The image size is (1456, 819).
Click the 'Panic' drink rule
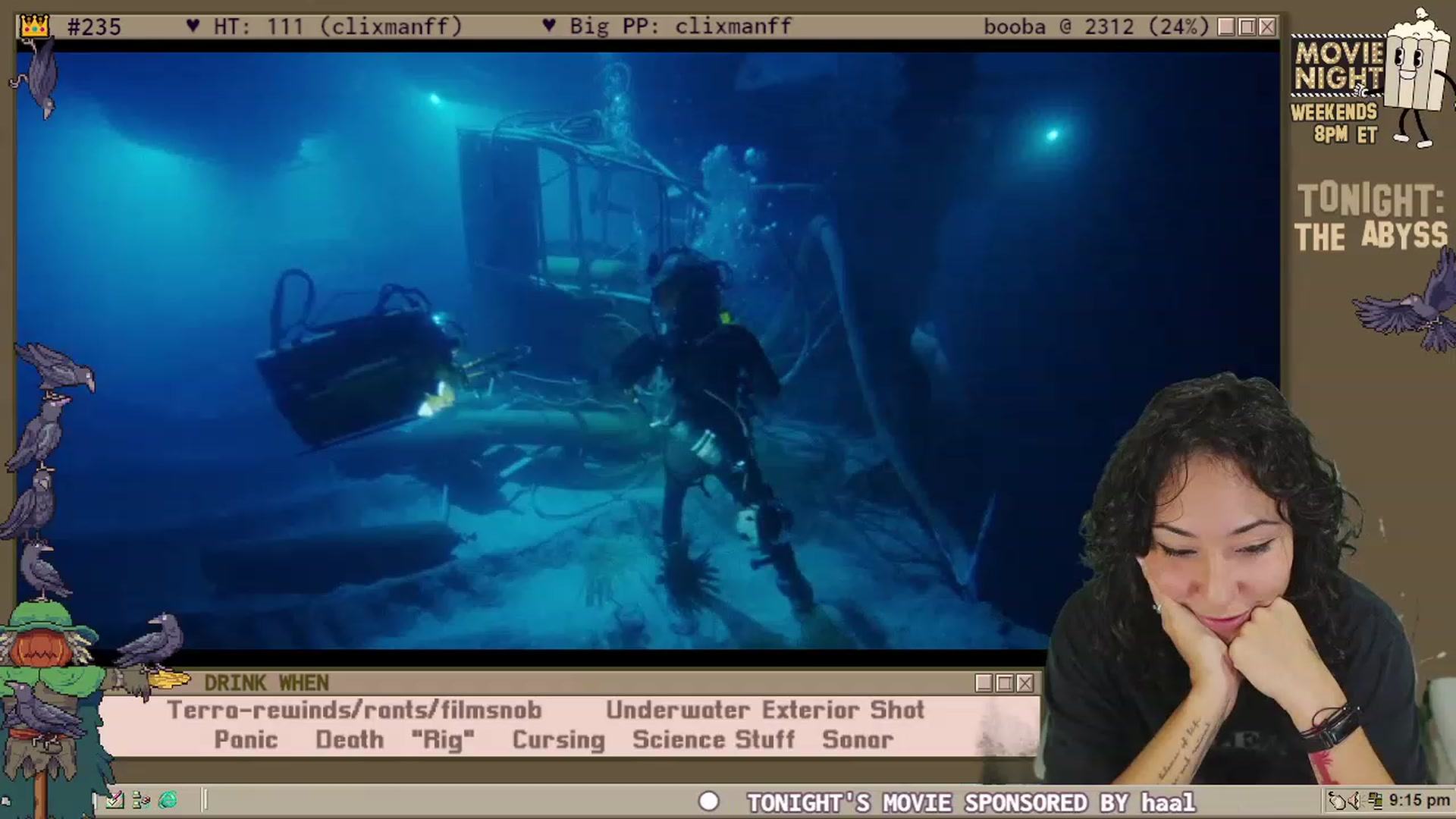click(246, 739)
